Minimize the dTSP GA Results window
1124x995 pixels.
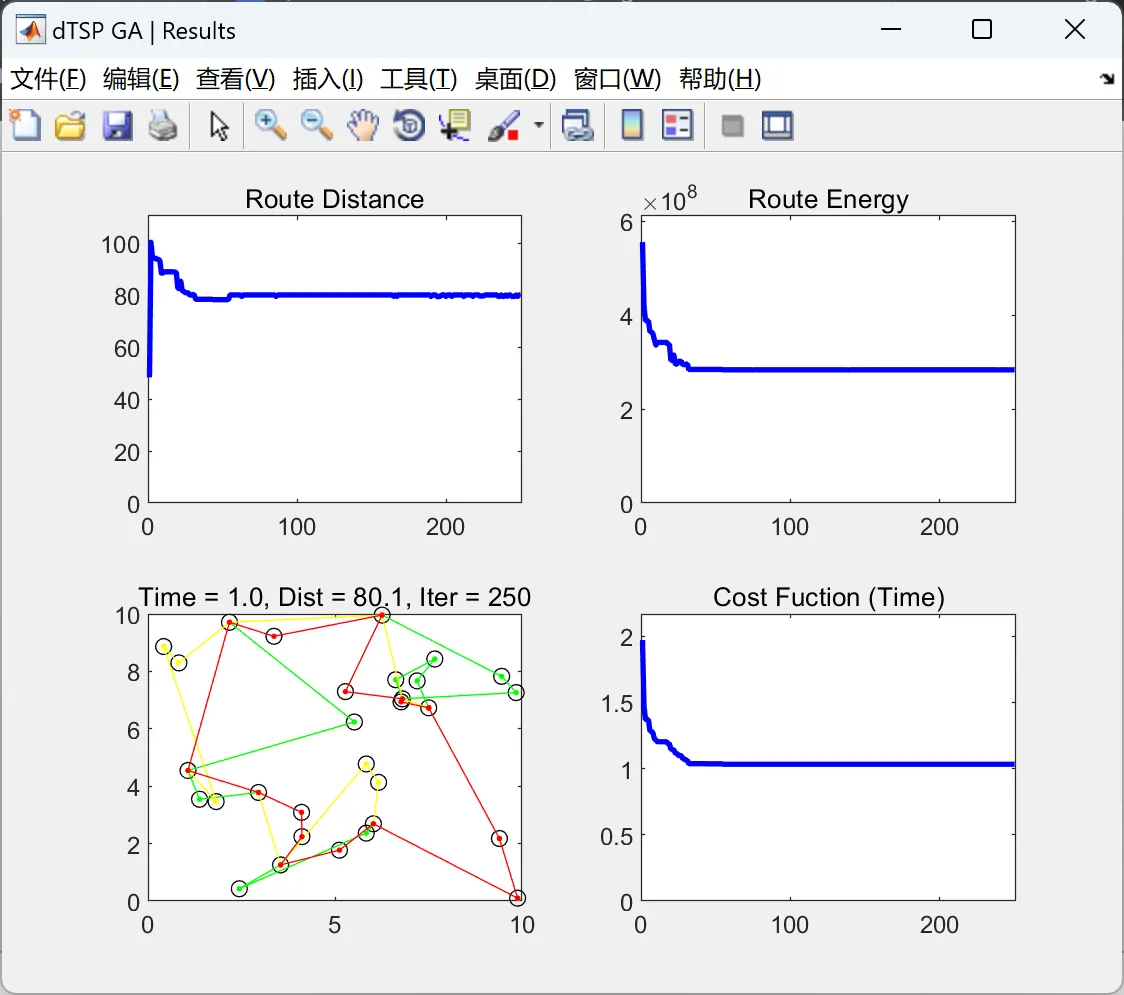pyautogui.click(x=891, y=29)
